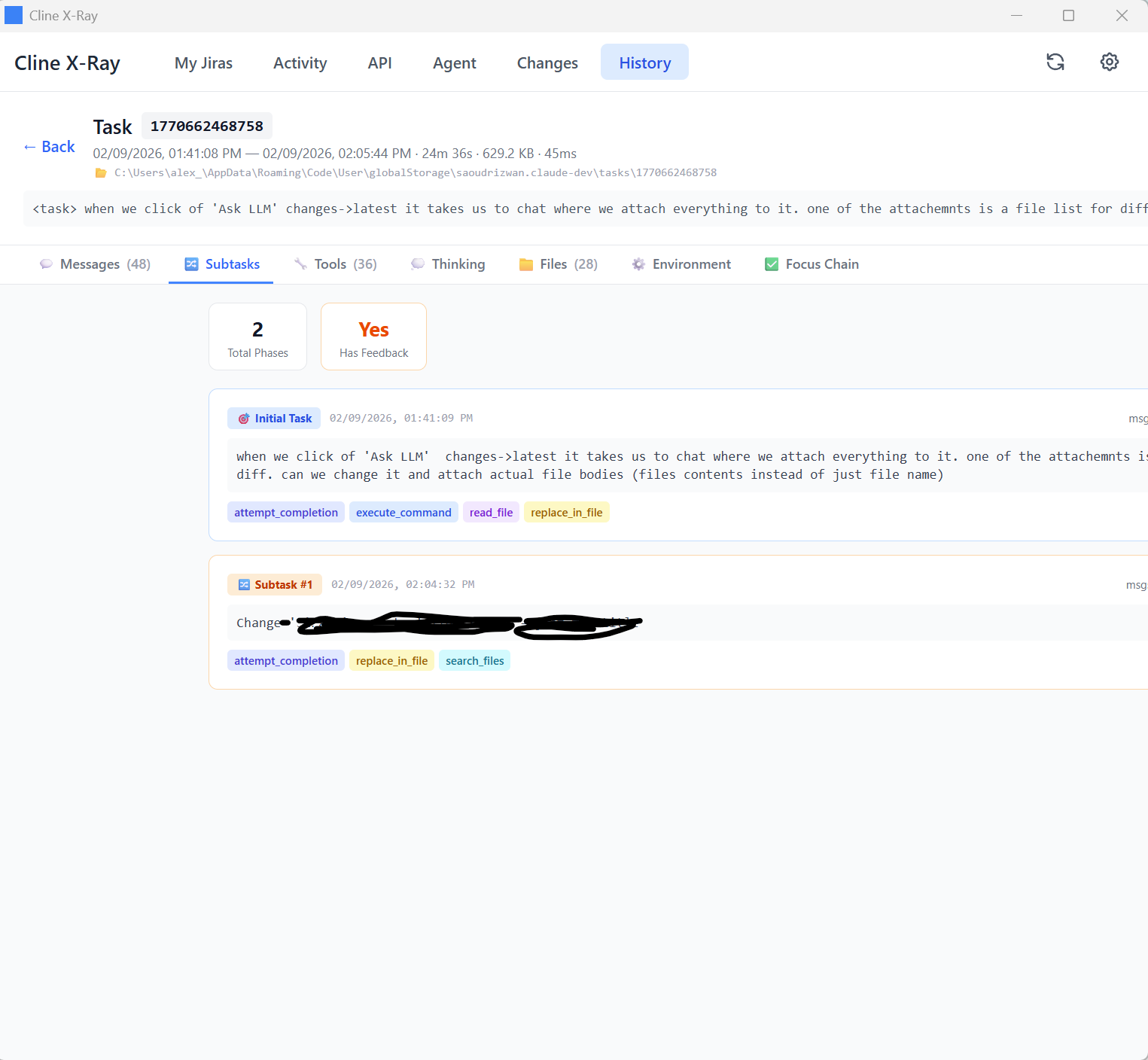The width and height of the screenshot is (1148, 1060).
Task: Open the Changes section
Action: [x=547, y=63]
